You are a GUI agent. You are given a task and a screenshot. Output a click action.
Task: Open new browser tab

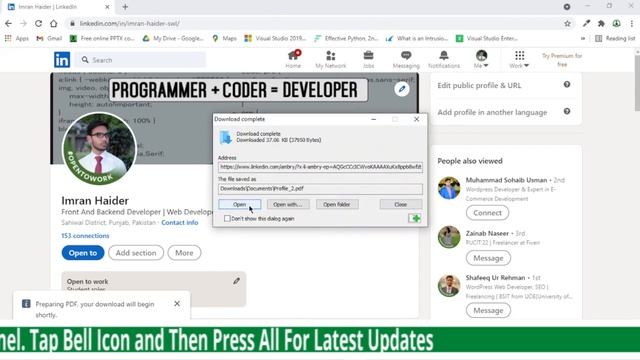click(x=125, y=7)
